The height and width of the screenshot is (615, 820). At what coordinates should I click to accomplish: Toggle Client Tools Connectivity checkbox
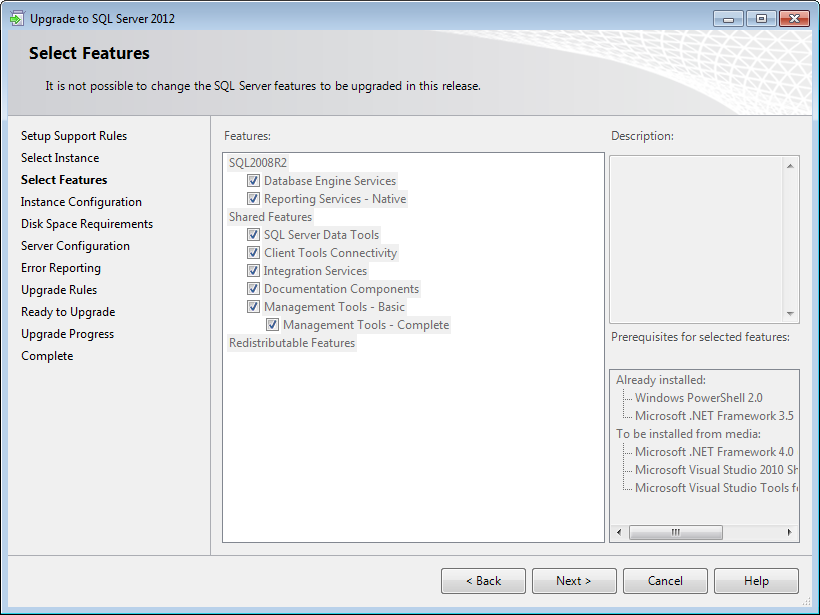pos(254,253)
